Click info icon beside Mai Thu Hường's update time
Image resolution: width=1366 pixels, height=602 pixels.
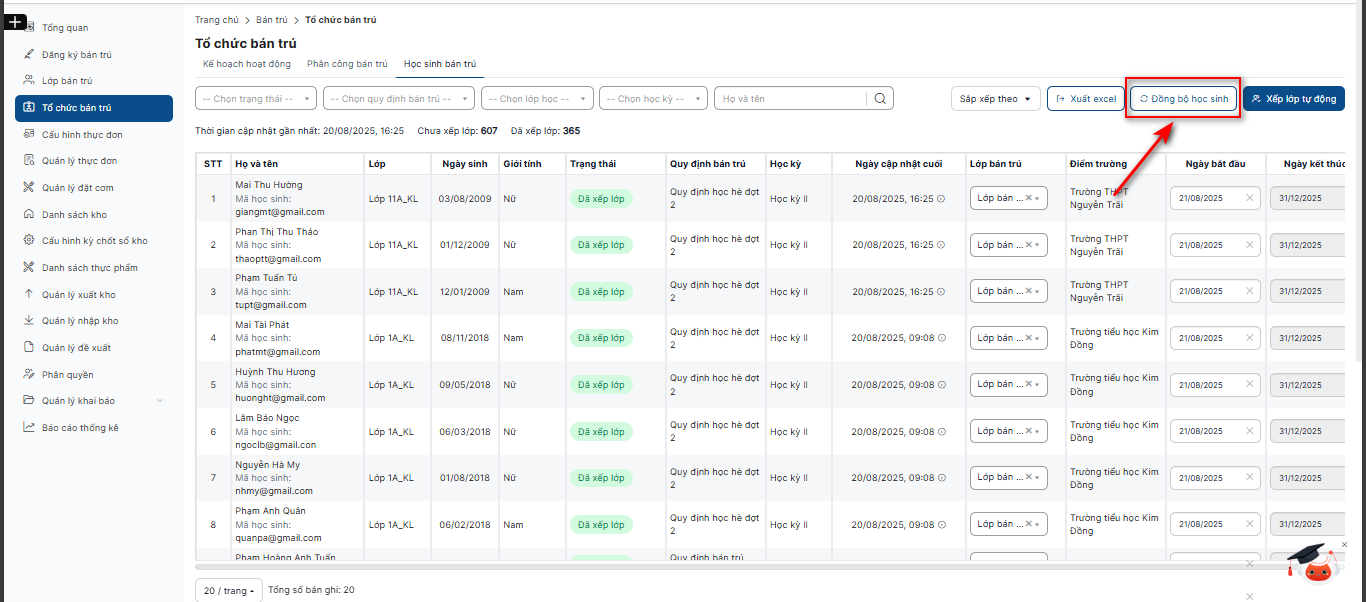coord(941,199)
